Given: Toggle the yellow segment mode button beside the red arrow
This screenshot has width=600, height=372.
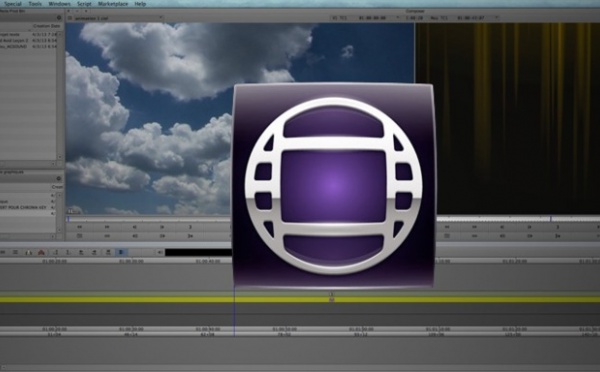Looking at the screenshot, I should coord(29,252).
